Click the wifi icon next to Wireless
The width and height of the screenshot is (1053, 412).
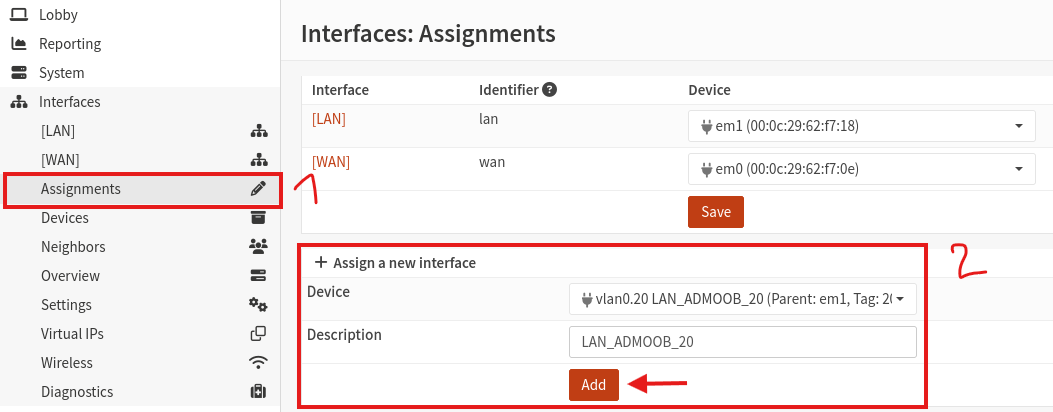[x=258, y=362]
